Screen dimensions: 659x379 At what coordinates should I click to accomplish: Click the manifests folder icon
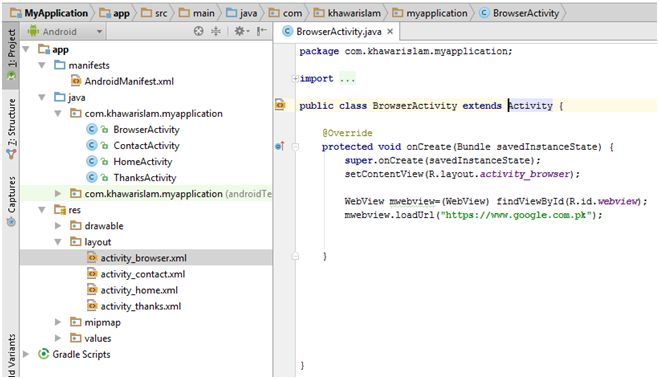[60, 65]
